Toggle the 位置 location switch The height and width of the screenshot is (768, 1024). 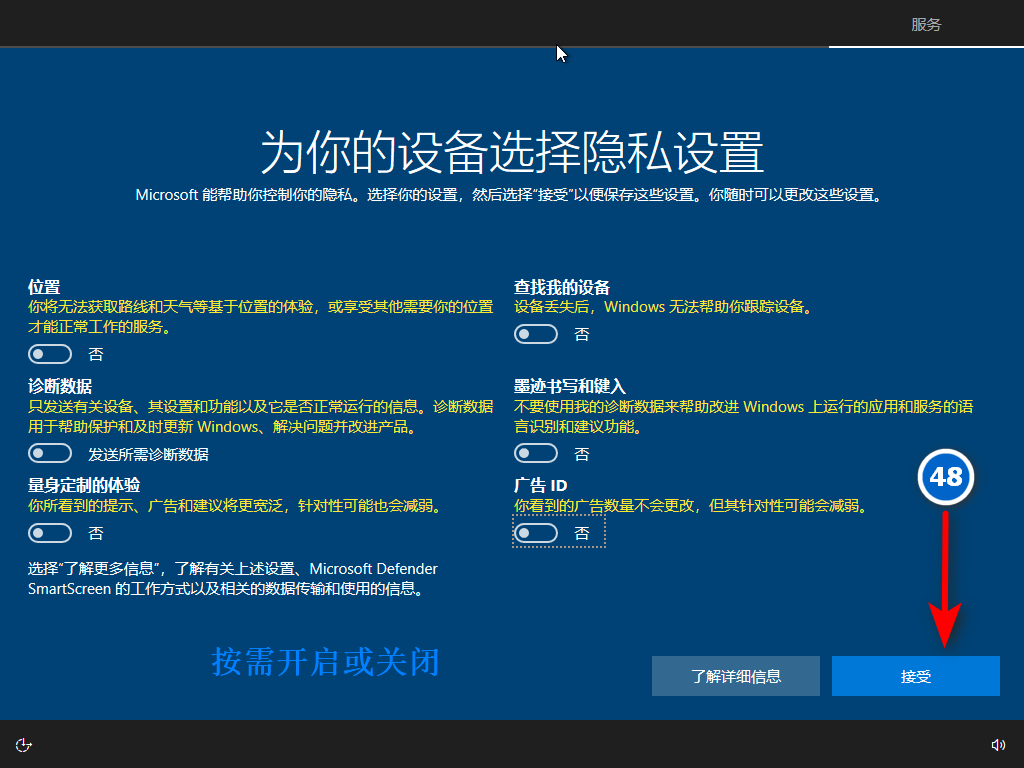coord(50,354)
